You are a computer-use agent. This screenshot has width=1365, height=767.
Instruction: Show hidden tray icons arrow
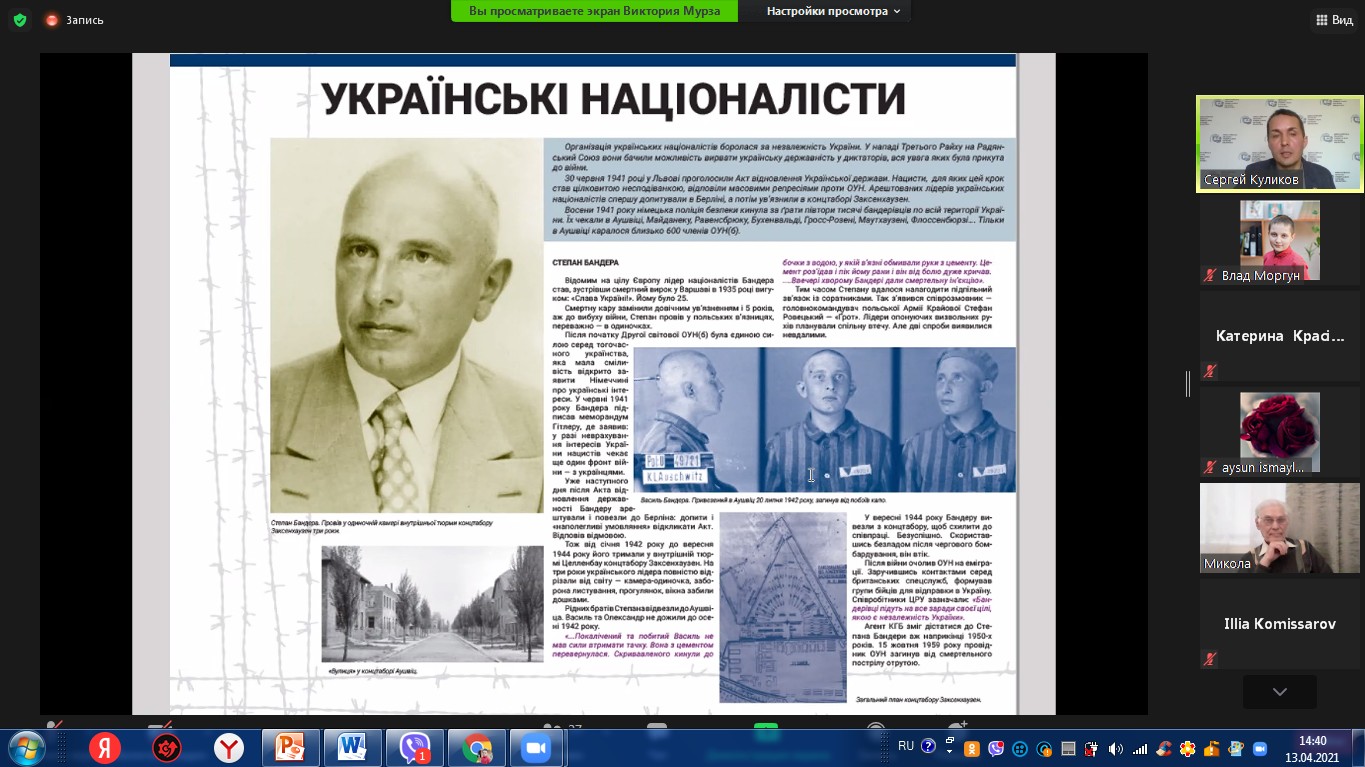[948, 747]
